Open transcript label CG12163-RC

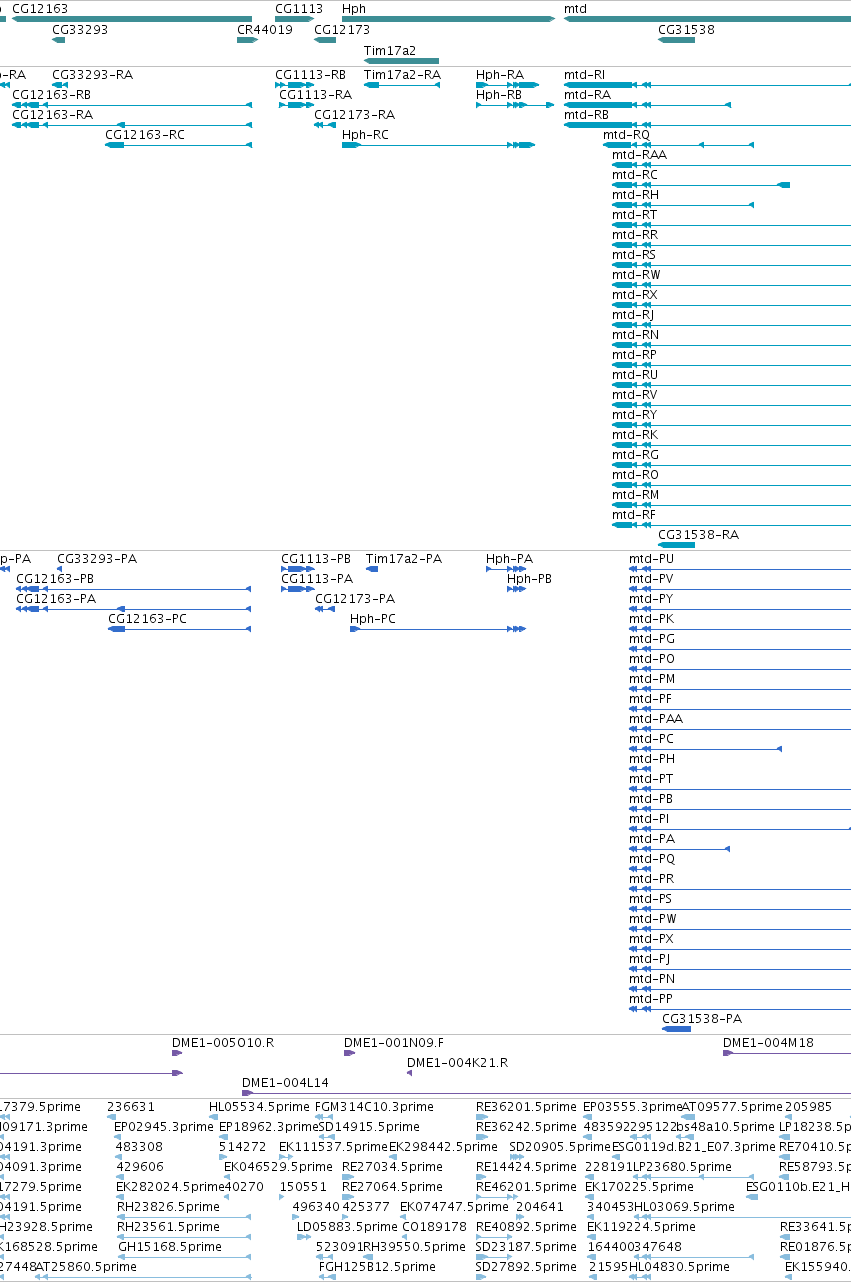[x=145, y=135]
